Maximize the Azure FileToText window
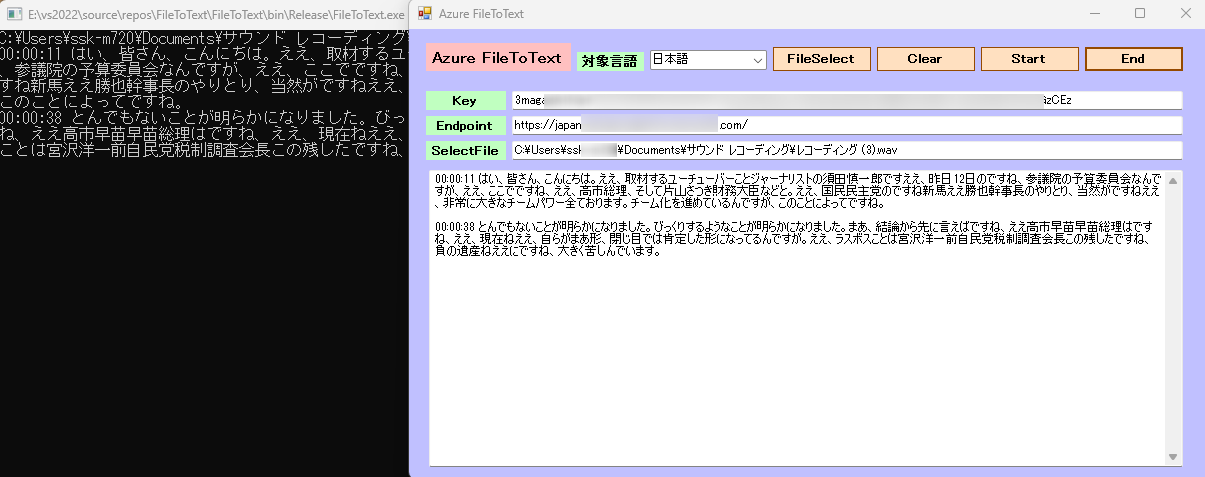The image size is (1205, 477). (x=1139, y=14)
